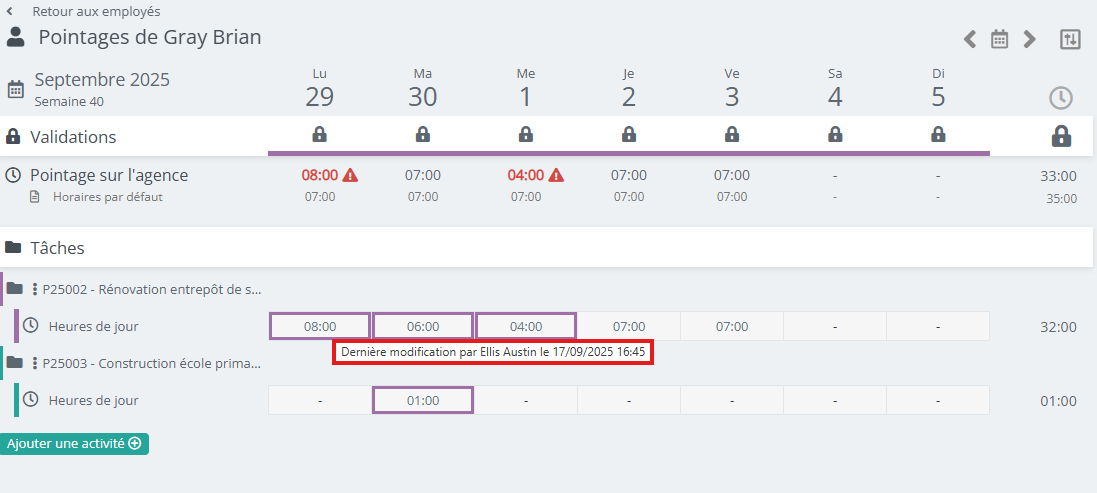1097x493 pixels.
Task: Select Friday 3 day column header
Action: (x=732, y=89)
